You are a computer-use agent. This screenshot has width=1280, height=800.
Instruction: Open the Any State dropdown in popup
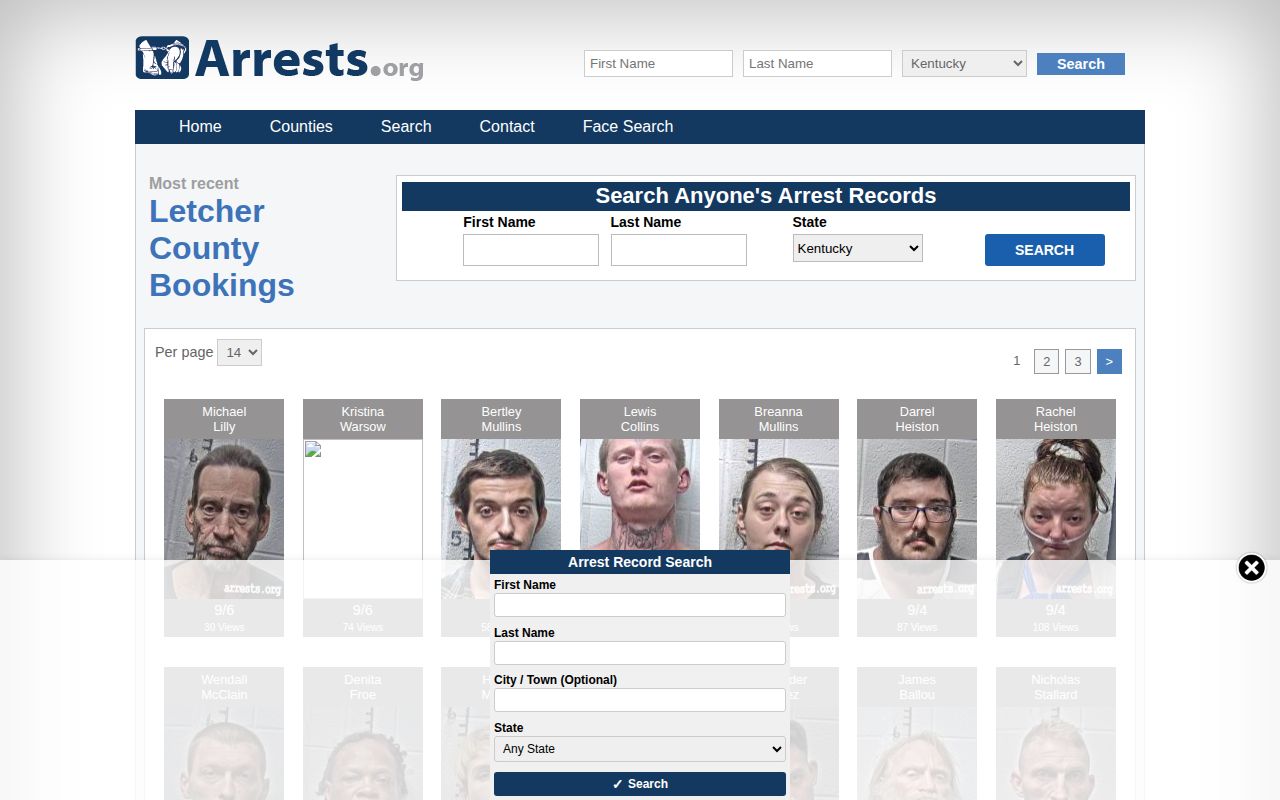pyautogui.click(x=640, y=749)
